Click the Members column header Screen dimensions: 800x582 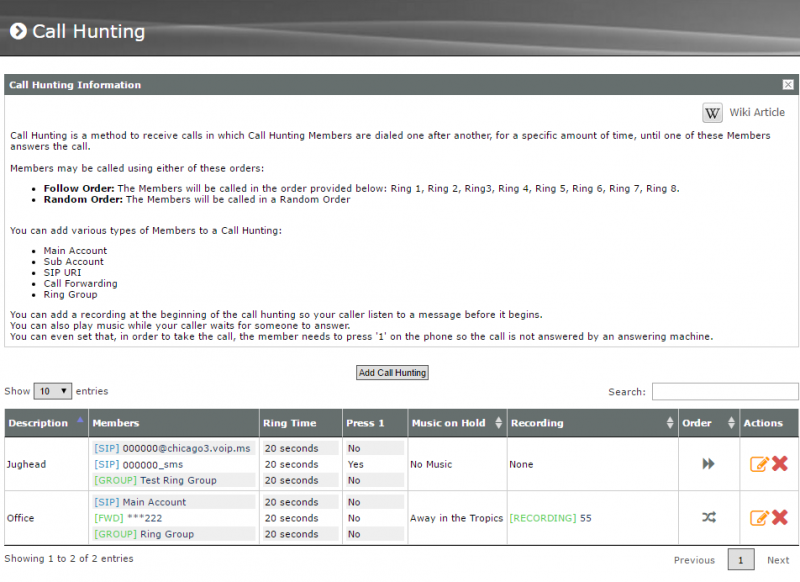[x=174, y=423]
